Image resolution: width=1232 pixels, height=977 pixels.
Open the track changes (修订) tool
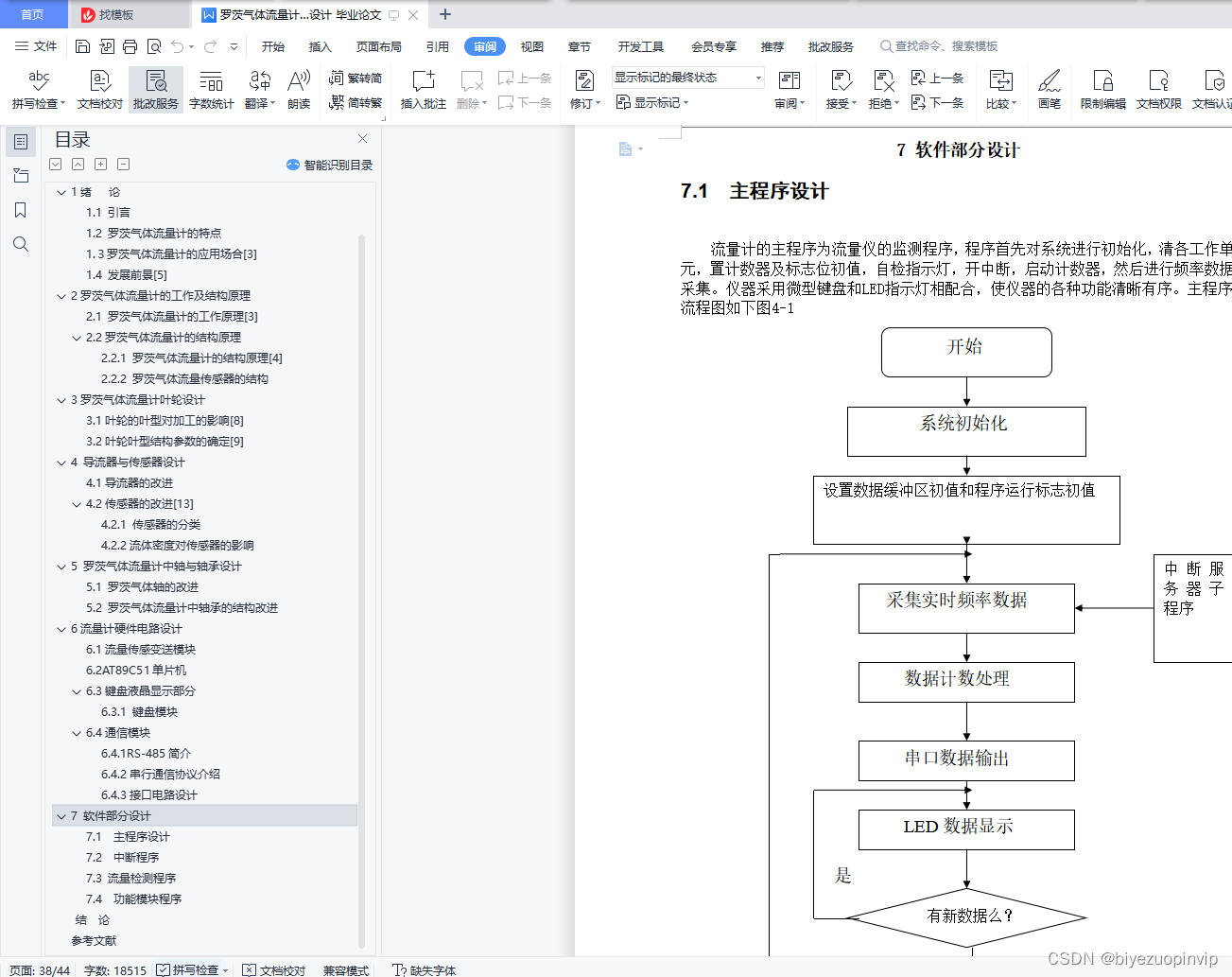(x=585, y=90)
